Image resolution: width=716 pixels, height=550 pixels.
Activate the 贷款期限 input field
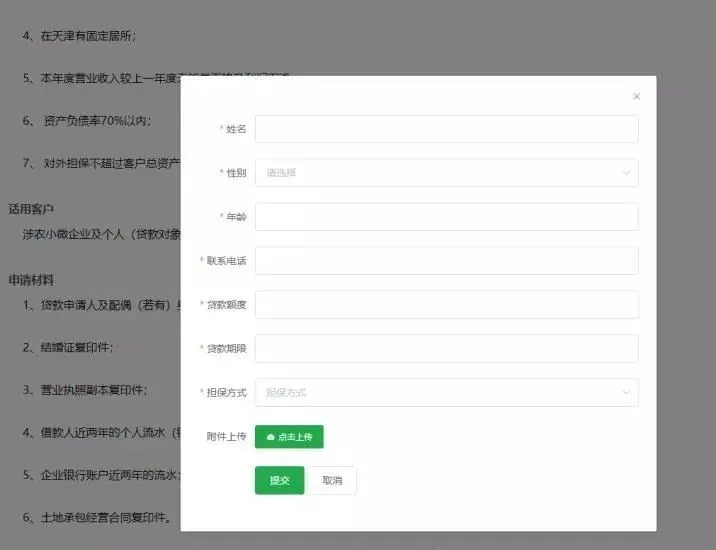[x=446, y=349]
